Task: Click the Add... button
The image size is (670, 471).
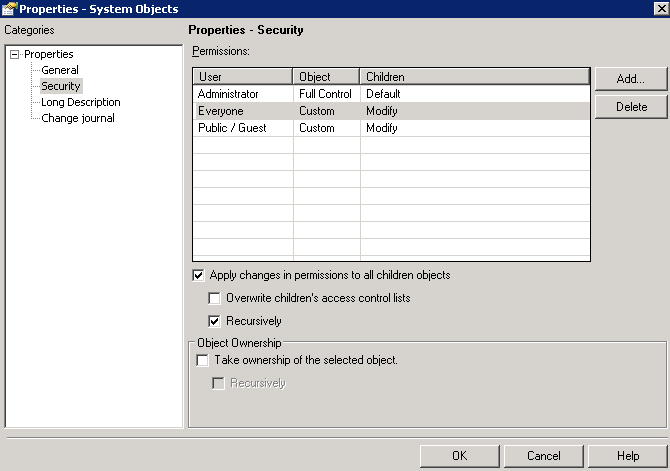Action: pyautogui.click(x=630, y=79)
